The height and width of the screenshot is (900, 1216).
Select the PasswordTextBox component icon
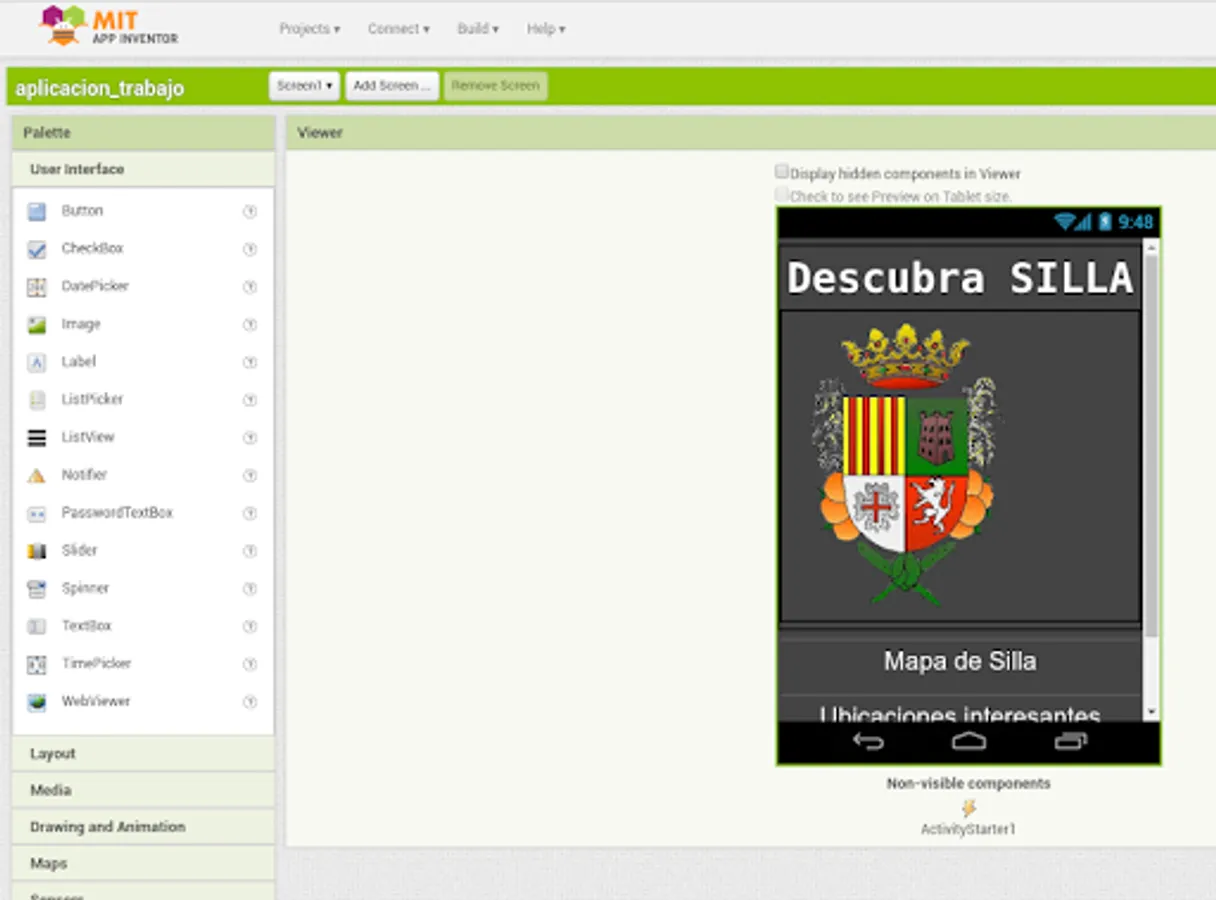click(x=37, y=513)
